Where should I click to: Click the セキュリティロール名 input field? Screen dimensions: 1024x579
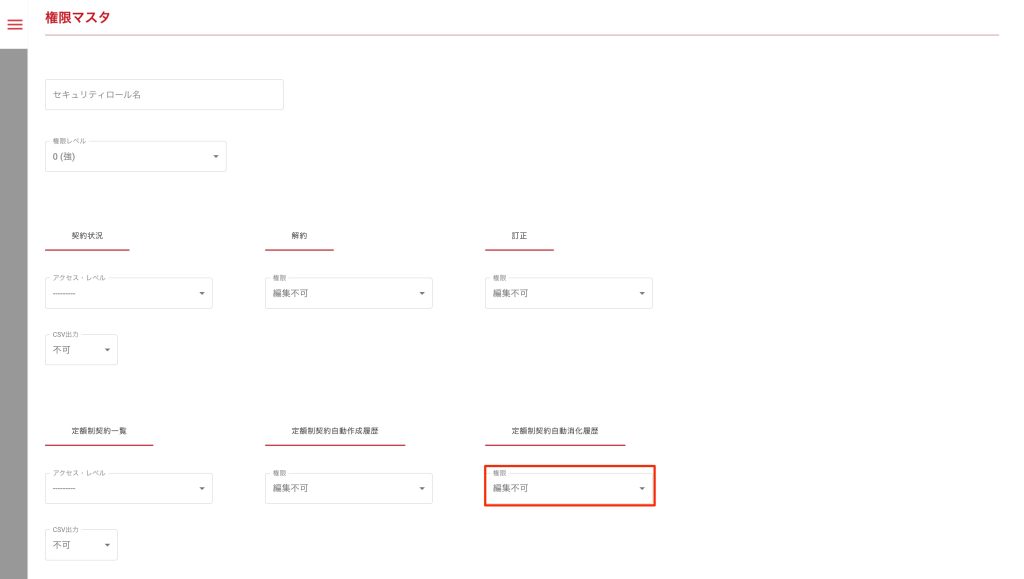pos(164,95)
